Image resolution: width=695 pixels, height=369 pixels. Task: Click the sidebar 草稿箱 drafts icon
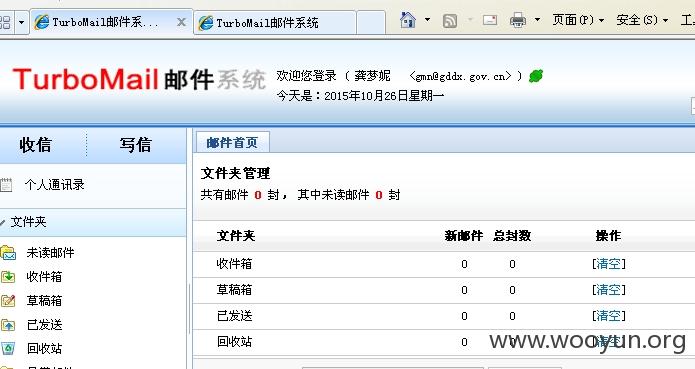[x=8, y=301]
